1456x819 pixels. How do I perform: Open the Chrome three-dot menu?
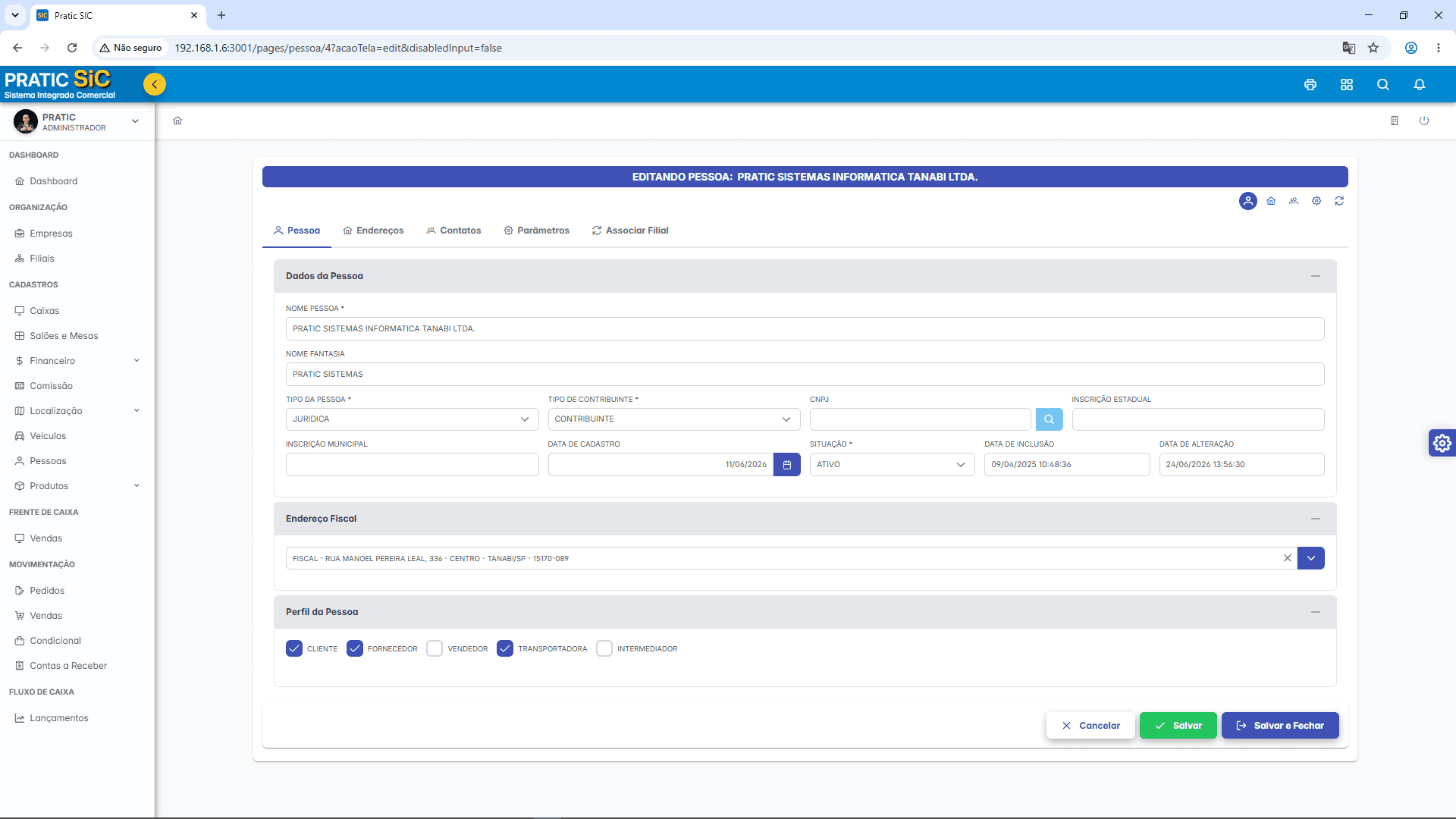coord(1439,48)
